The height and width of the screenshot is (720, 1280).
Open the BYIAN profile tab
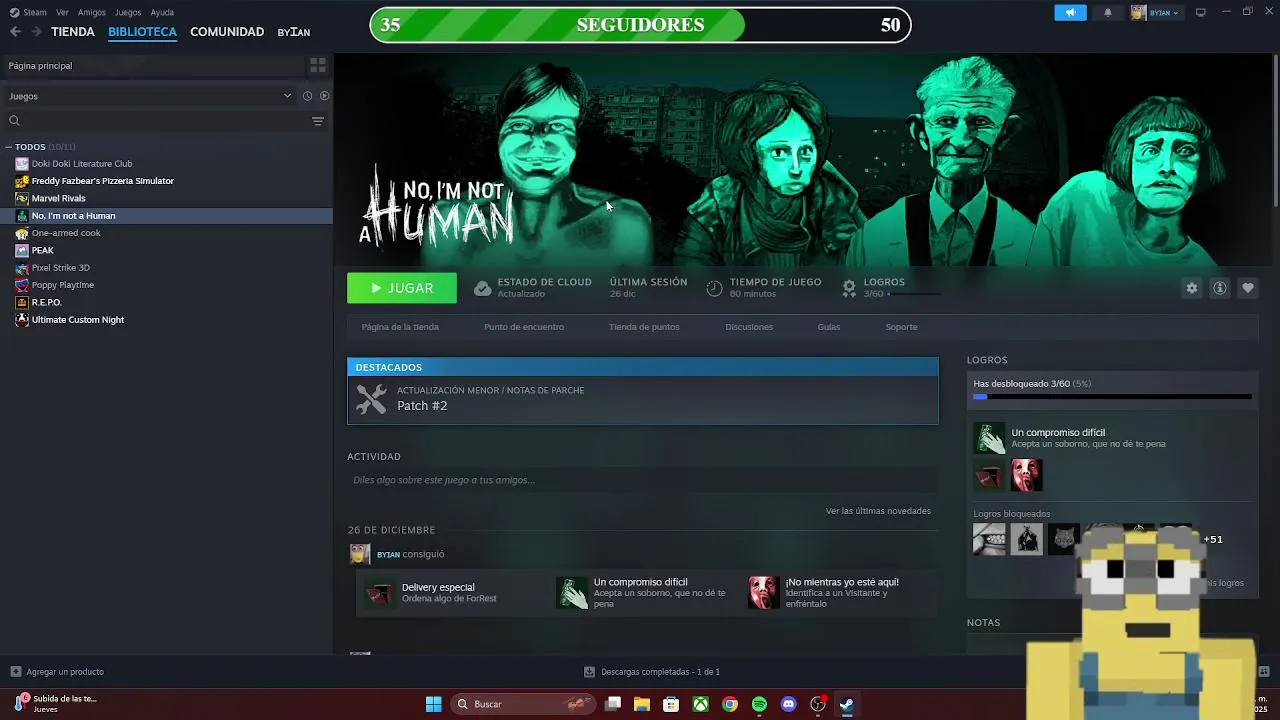tap(294, 32)
